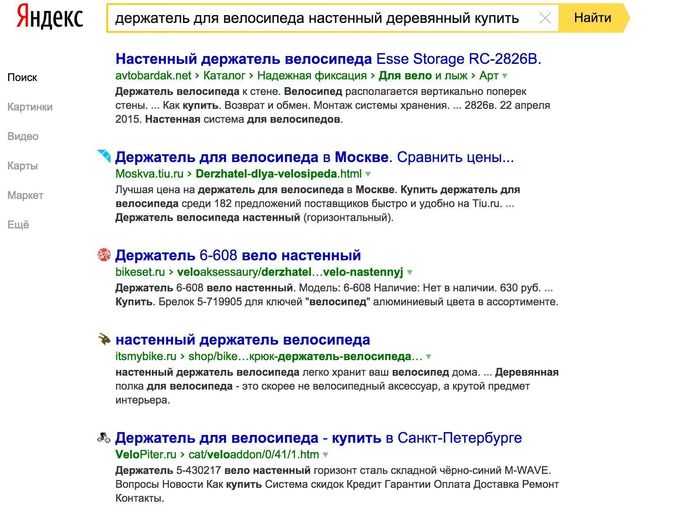Screen dimensions: 700x505
Task: Expand dropdown arrow after Derzhatel-dlya-velosipeda.html
Action: pos(368,174)
